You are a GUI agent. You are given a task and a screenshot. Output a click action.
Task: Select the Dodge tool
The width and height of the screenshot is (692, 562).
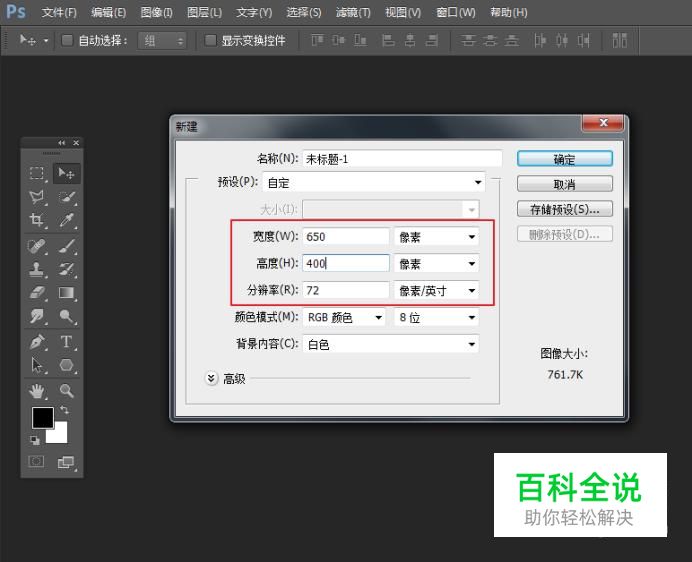[66, 316]
